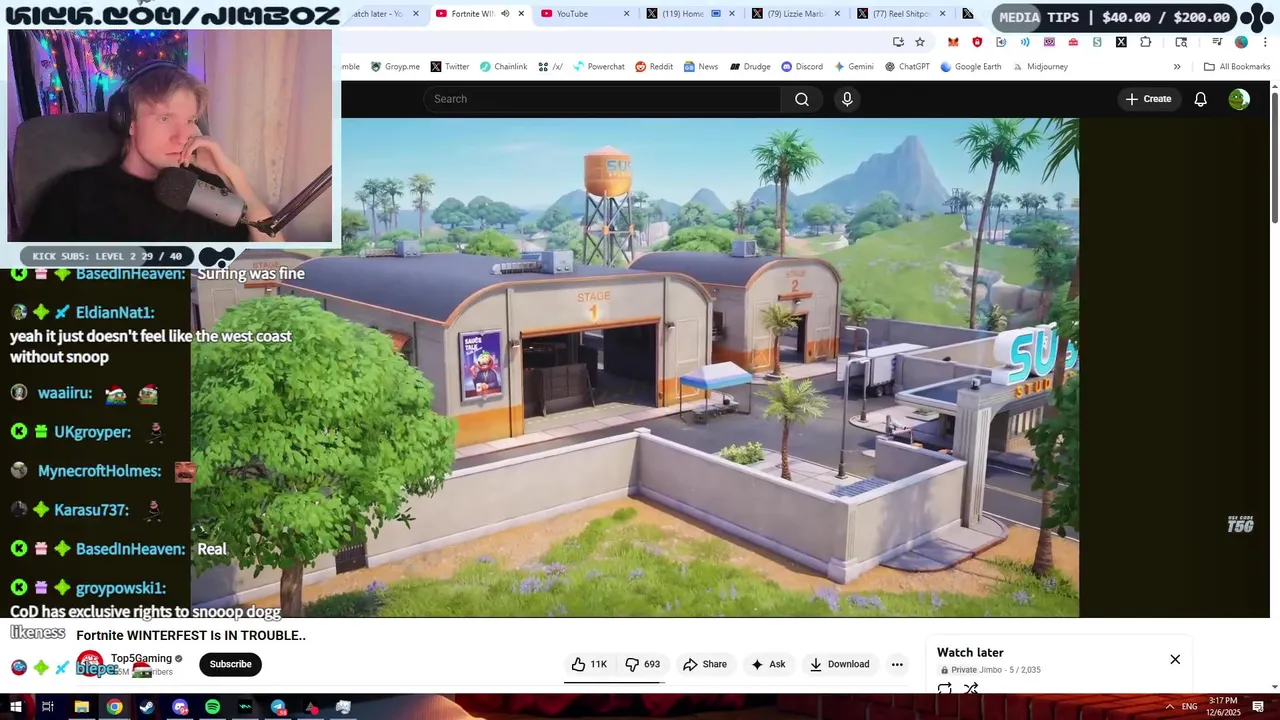Screen dimensions: 1280x720
Task: Open the Gemini bookmark
Action: 853,67
